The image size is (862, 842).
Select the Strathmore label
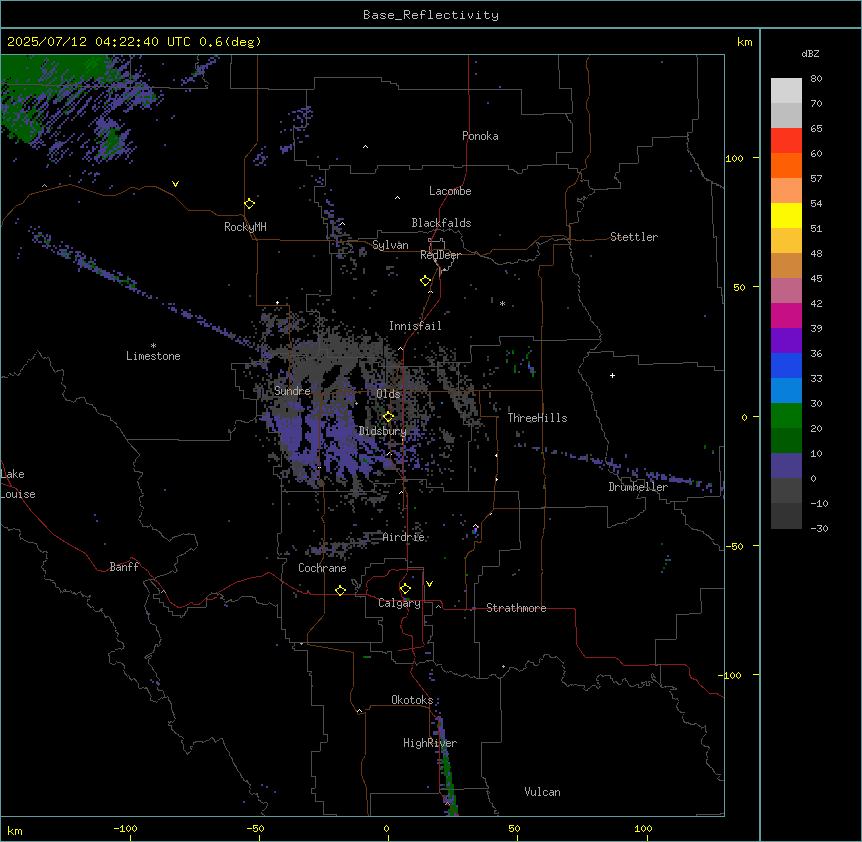(516, 608)
